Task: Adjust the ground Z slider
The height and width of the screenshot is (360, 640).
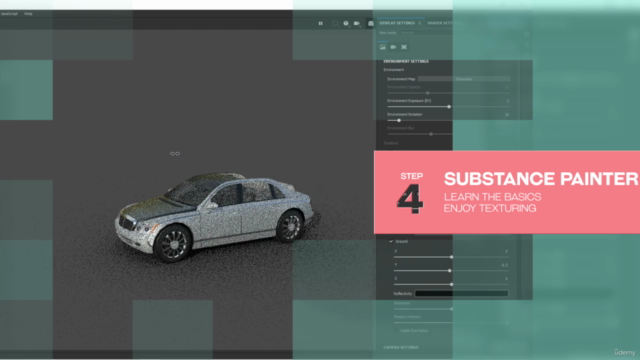Action: [451, 284]
